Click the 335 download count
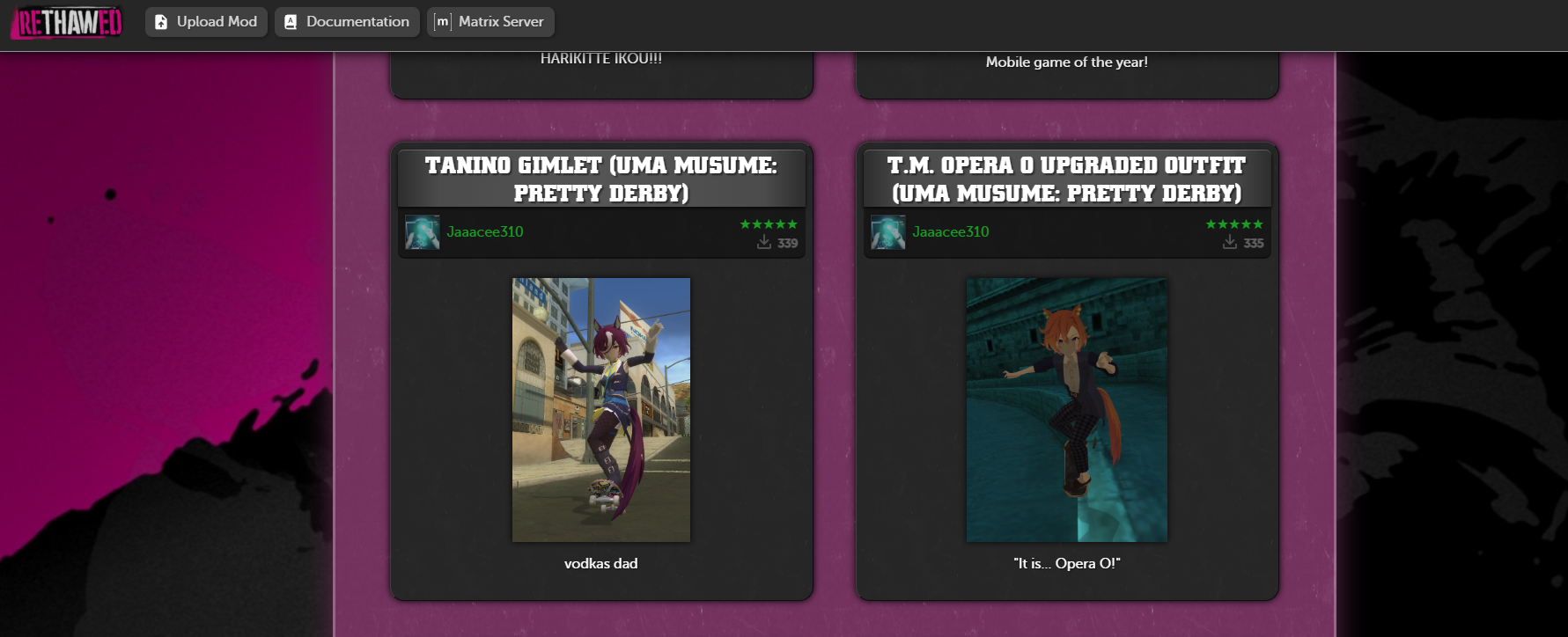Image resolution: width=1568 pixels, height=637 pixels. pos(1254,243)
